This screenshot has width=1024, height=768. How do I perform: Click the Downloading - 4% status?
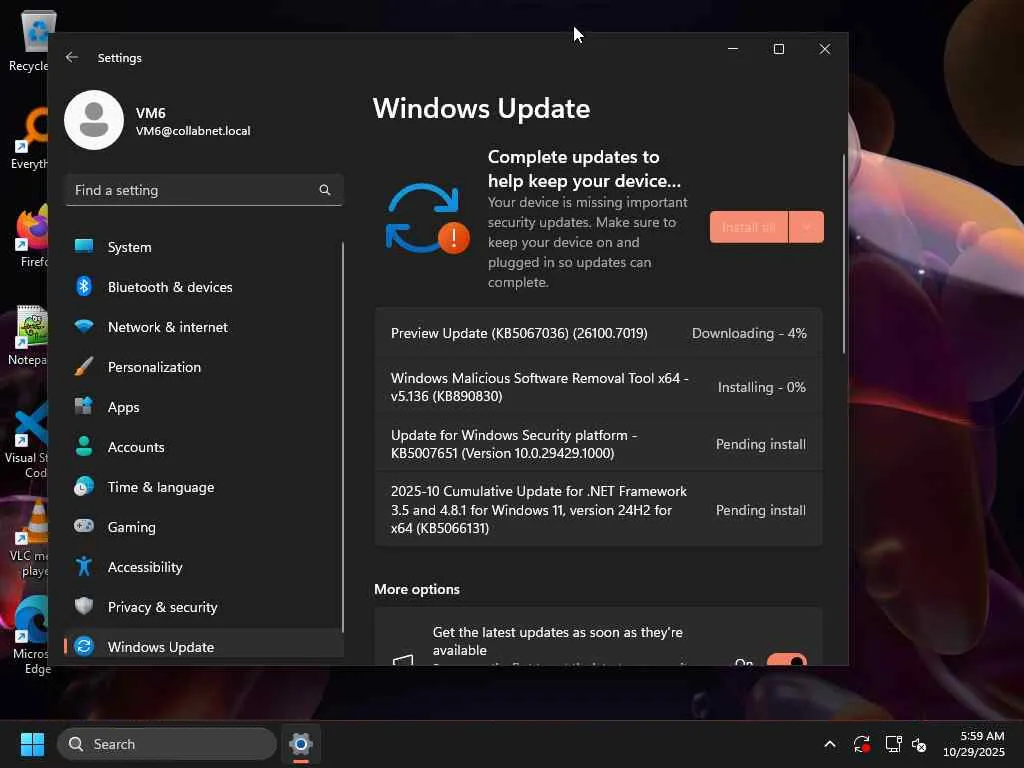(x=749, y=333)
